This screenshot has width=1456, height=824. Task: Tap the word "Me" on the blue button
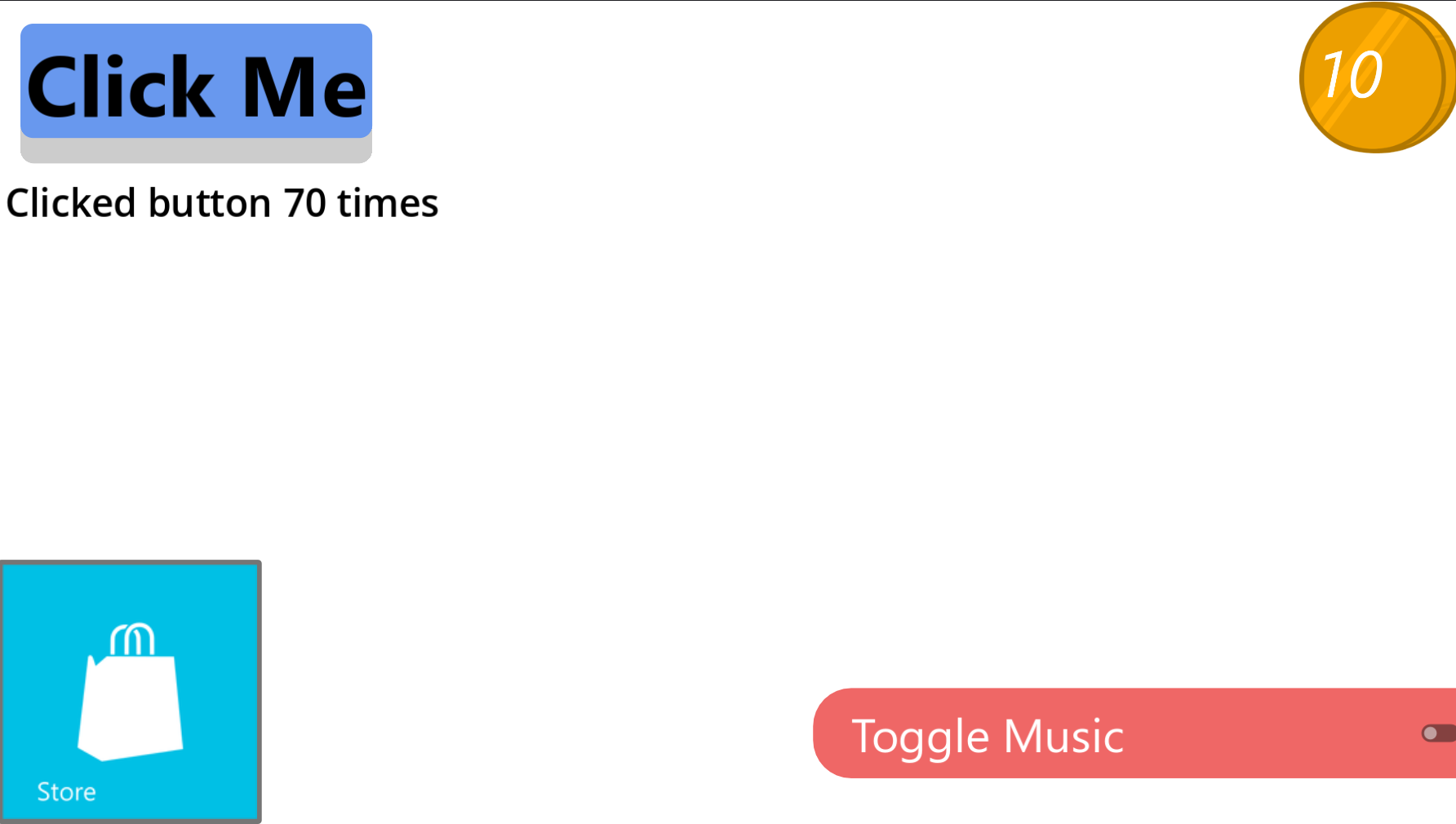(x=304, y=87)
